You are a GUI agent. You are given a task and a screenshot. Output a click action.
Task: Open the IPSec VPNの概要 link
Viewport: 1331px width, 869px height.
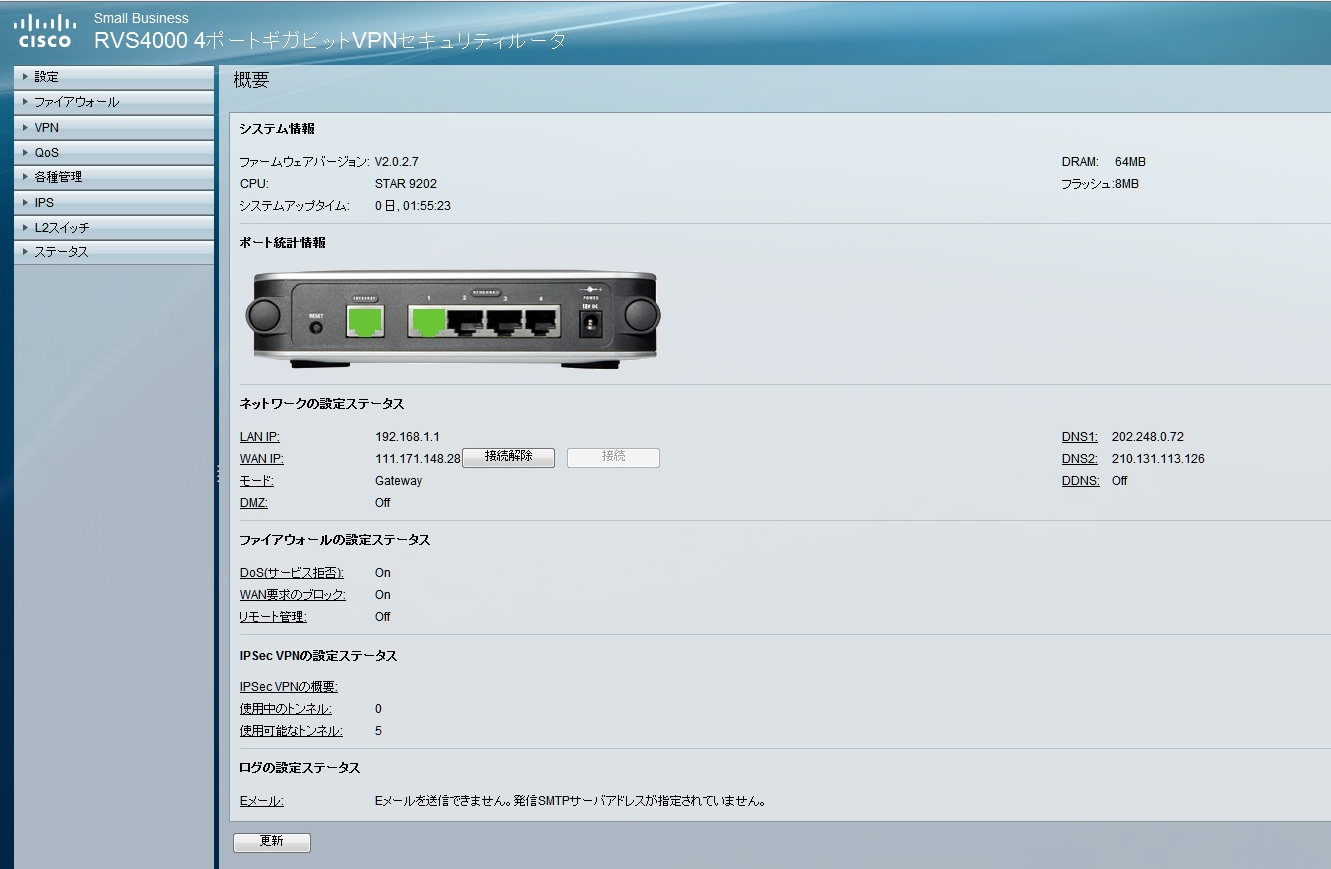(289, 687)
